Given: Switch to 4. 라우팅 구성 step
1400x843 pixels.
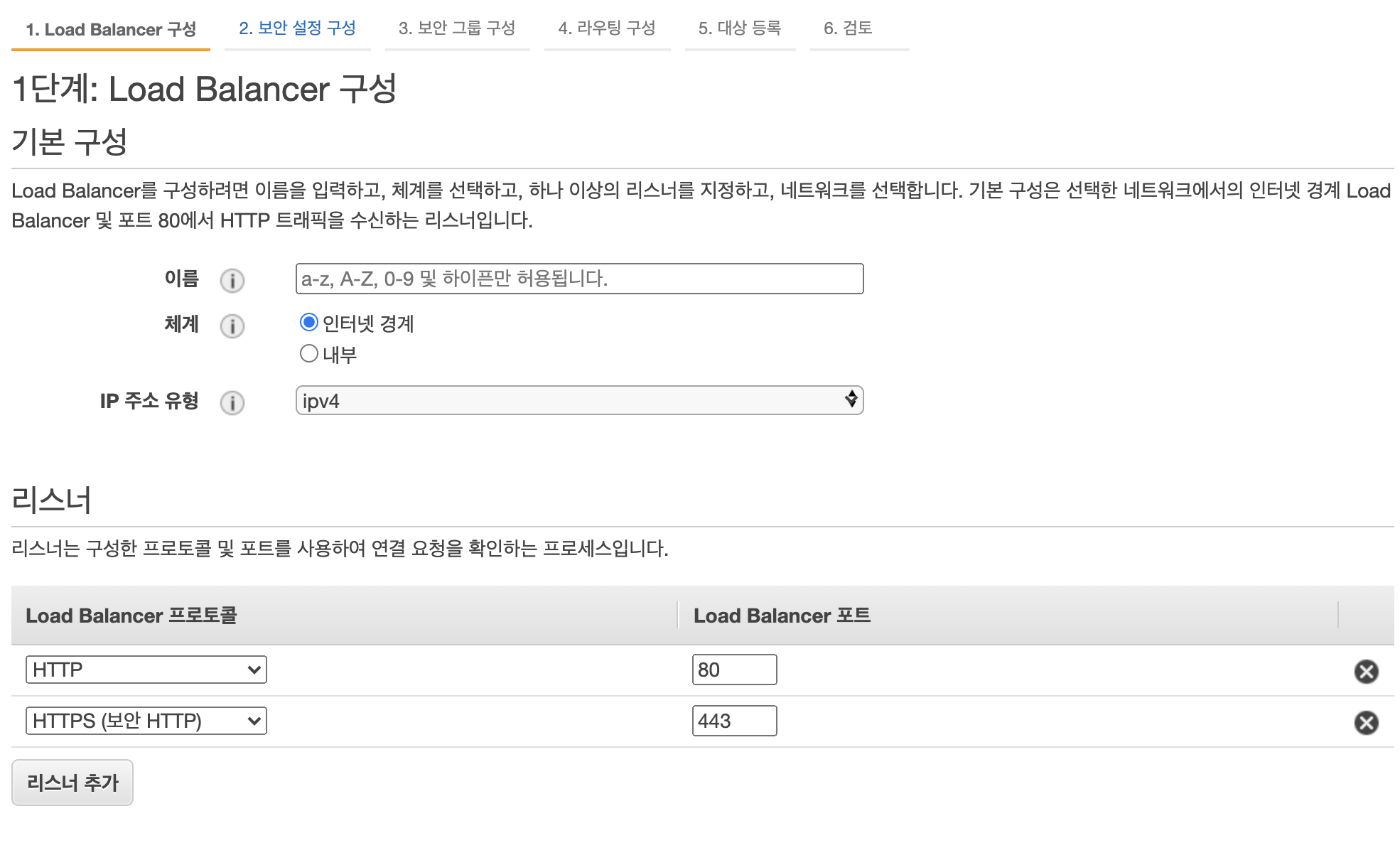Looking at the screenshot, I should [x=606, y=28].
